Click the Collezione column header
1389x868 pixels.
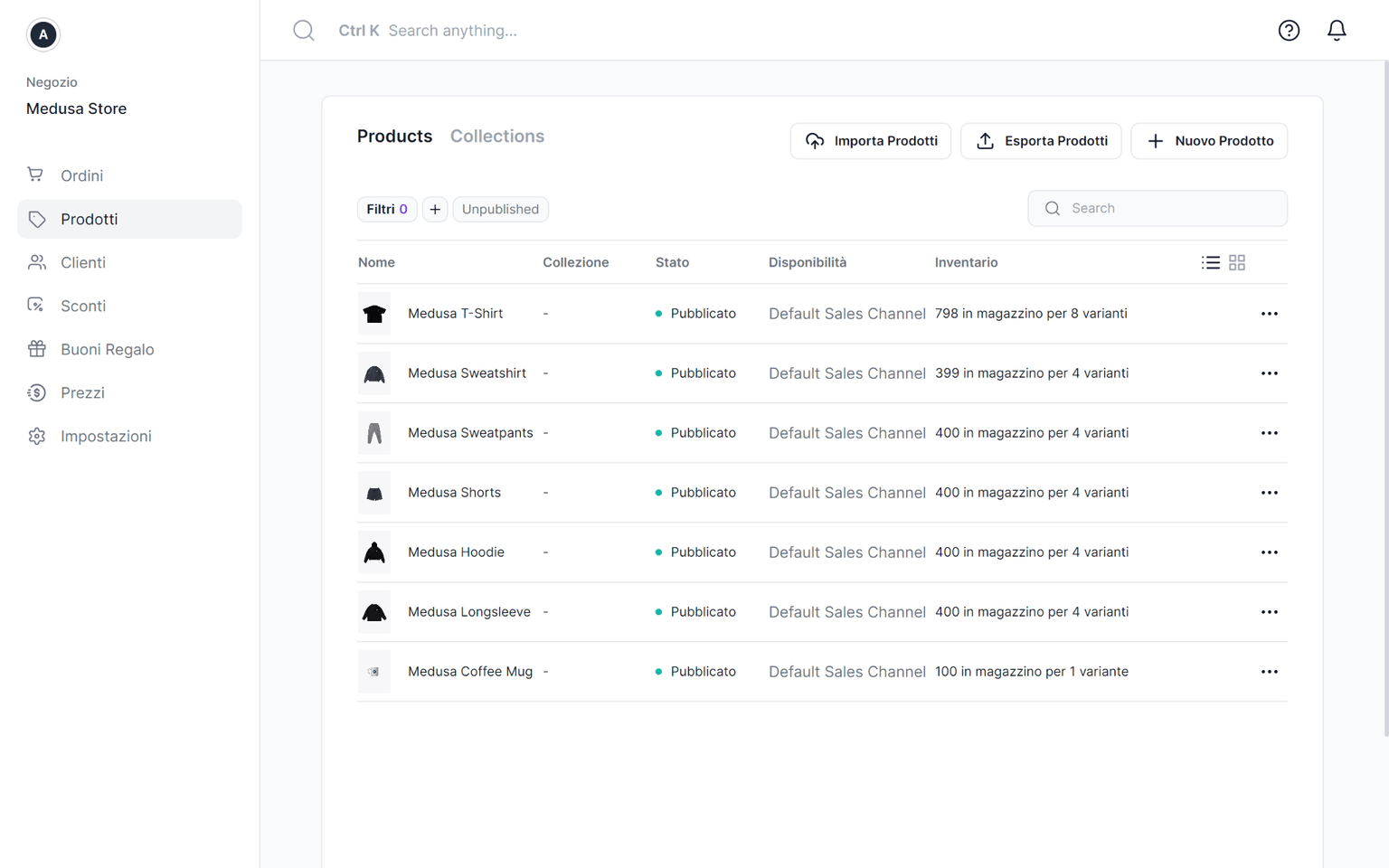(x=575, y=262)
